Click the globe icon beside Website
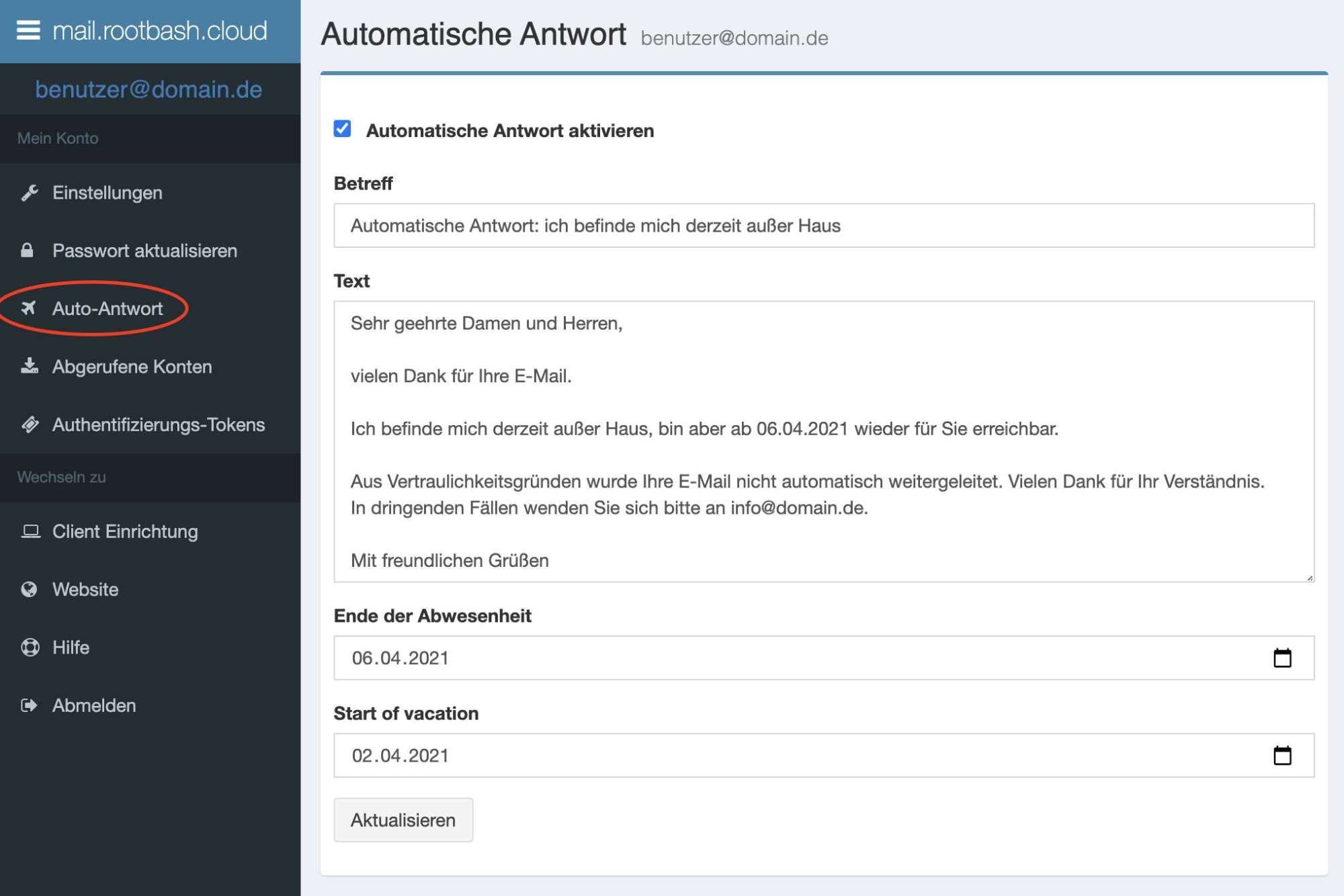The image size is (1344, 896). [29, 589]
